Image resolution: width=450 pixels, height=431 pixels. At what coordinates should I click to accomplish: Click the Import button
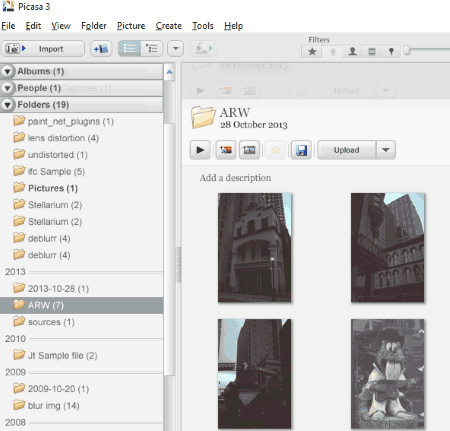[43, 49]
